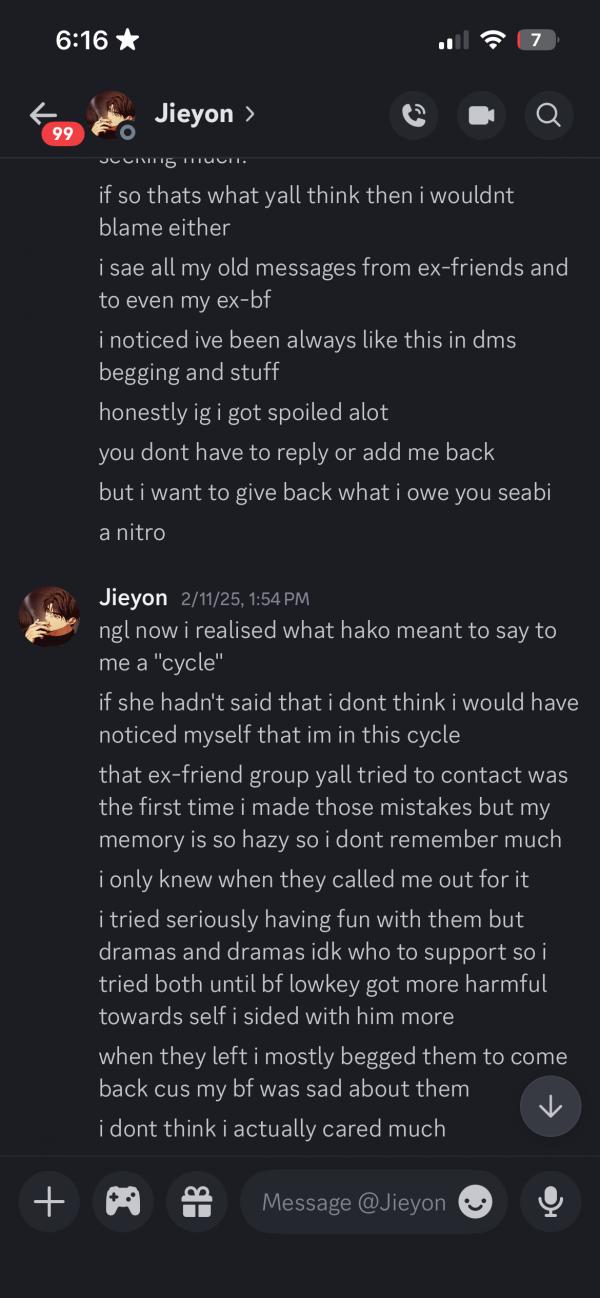The height and width of the screenshot is (1298, 600).
Task: Tap the microphone voice message icon
Action: coord(550,1202)
